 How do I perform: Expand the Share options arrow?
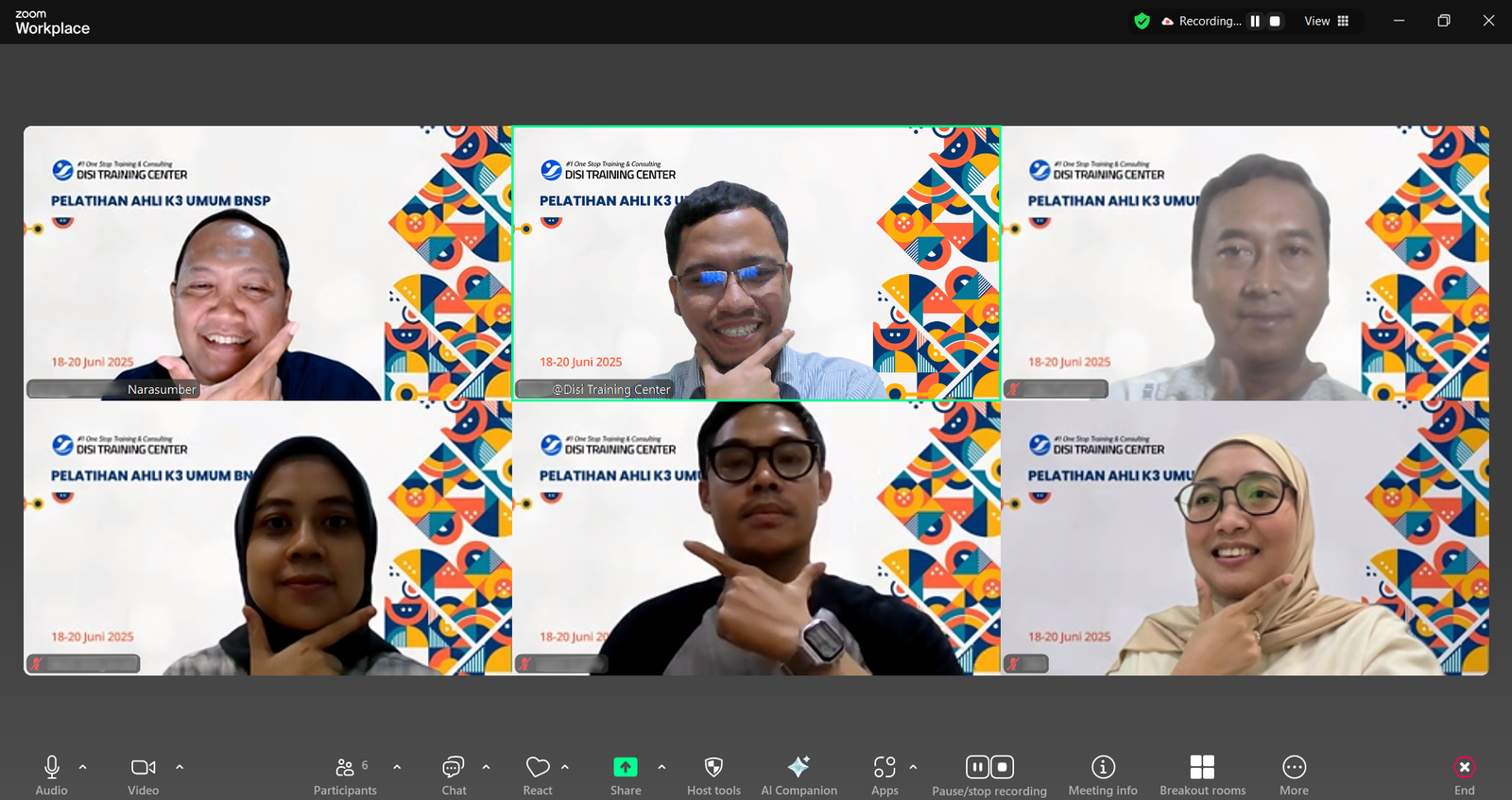click(661, 767)
